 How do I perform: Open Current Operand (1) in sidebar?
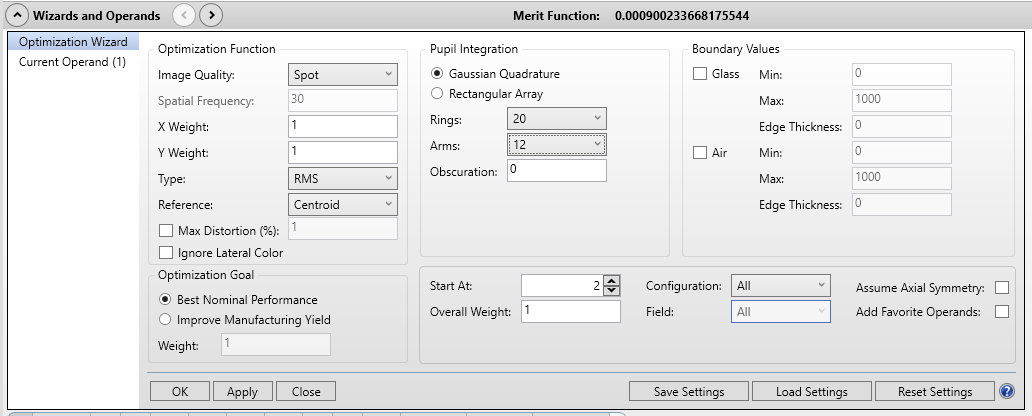coord(72,62)
